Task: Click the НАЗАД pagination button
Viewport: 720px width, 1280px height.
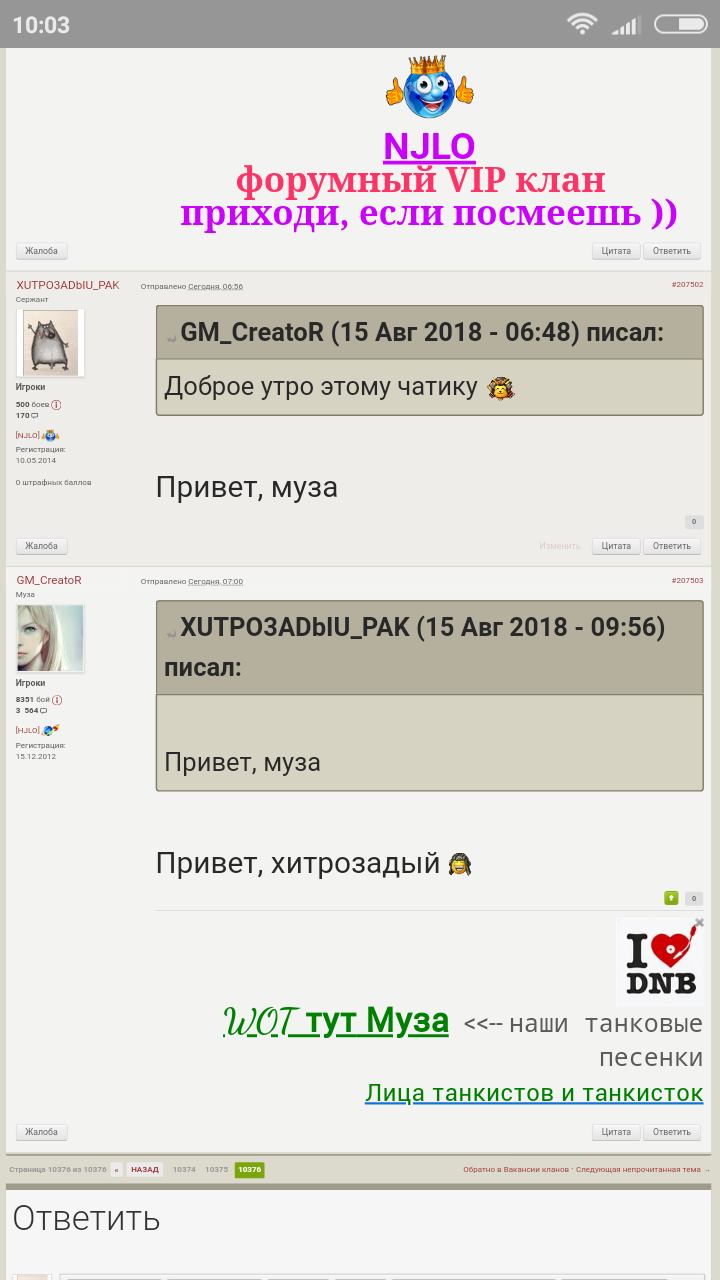Action: point(145,1169)
